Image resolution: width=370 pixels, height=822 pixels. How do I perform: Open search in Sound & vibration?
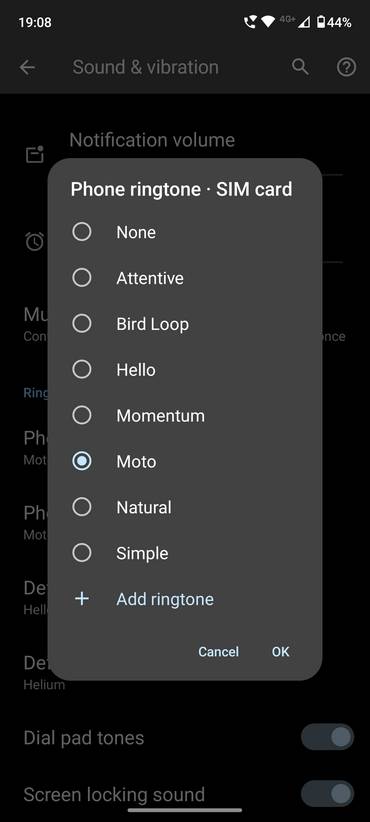coord(300,67)
